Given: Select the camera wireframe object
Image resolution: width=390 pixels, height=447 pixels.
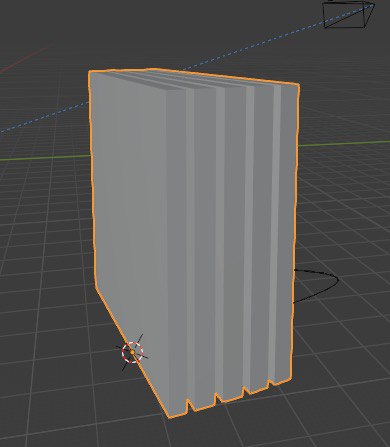Looking at the screenshot, I should pyautogui.click(x=349, y=14).
